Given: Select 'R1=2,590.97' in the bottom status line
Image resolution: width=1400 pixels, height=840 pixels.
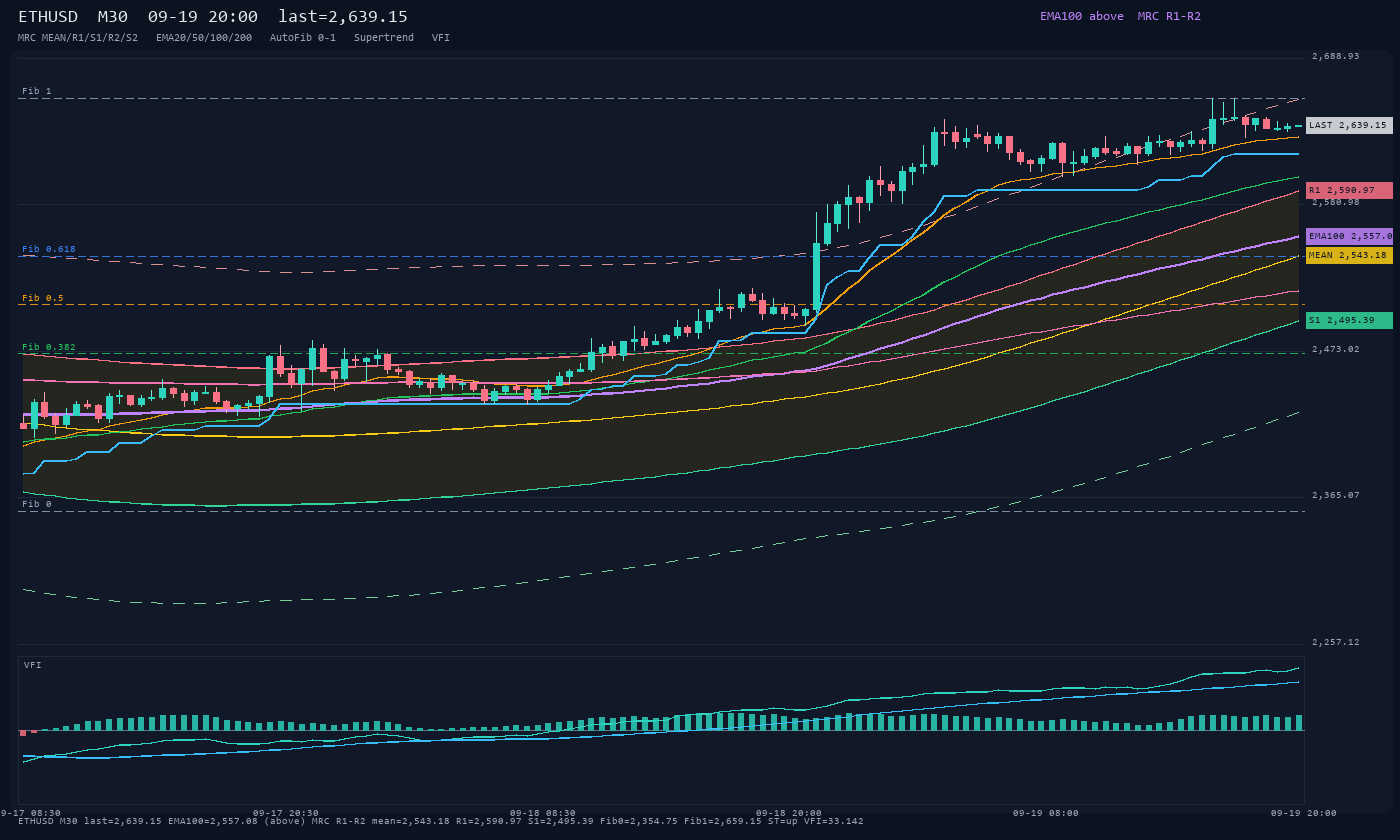Looking at the screenshot, I should click(489, 821).
